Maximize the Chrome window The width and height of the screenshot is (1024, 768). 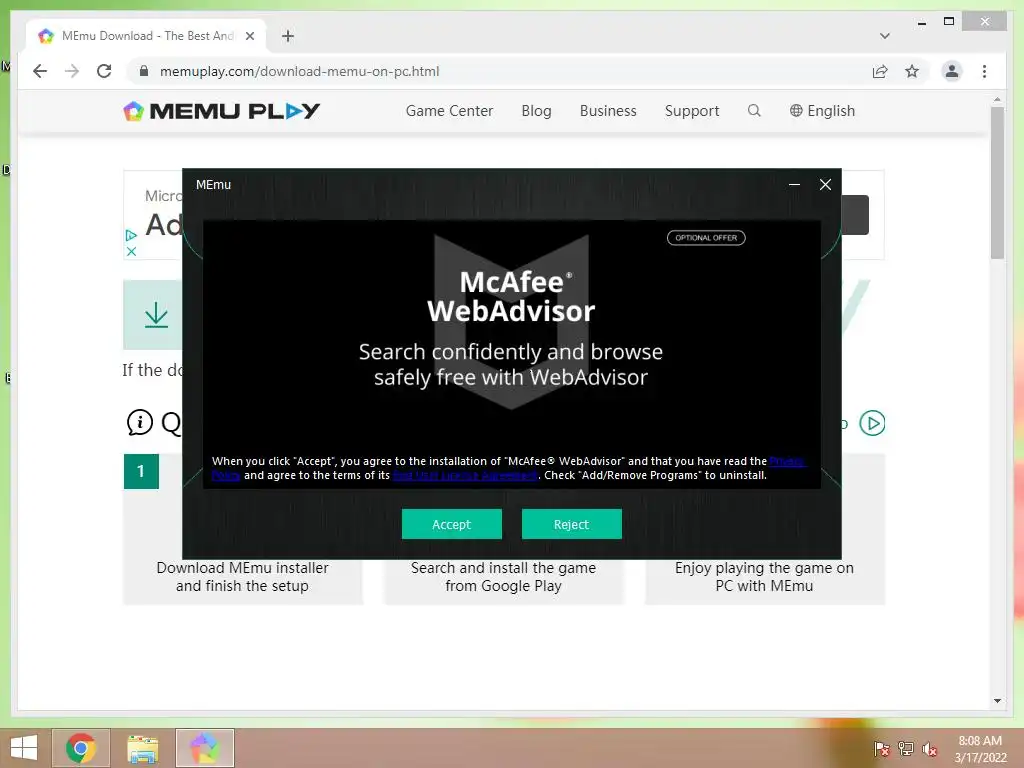click(x=949, y=22)
